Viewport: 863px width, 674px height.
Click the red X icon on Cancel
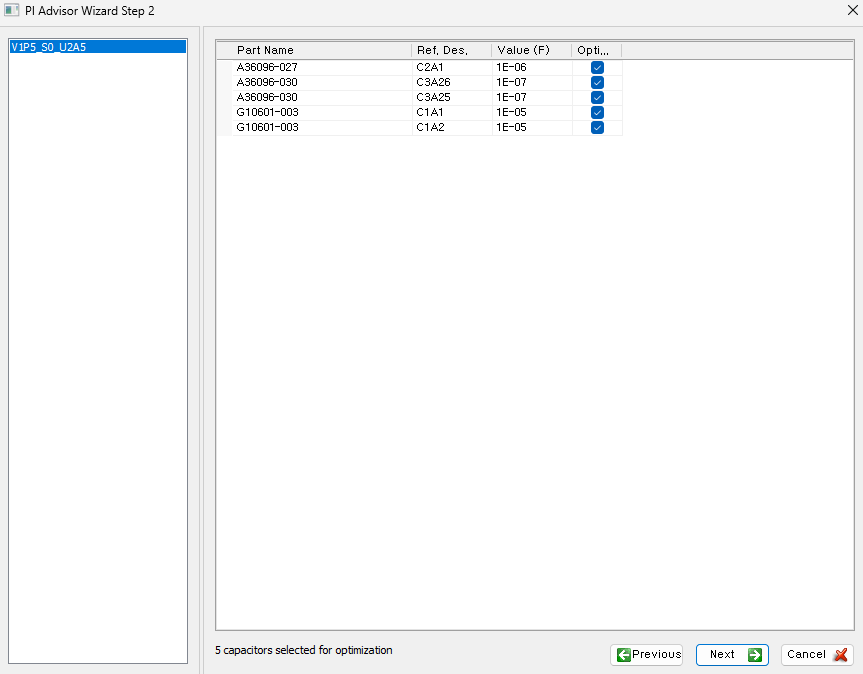[841, 655]
